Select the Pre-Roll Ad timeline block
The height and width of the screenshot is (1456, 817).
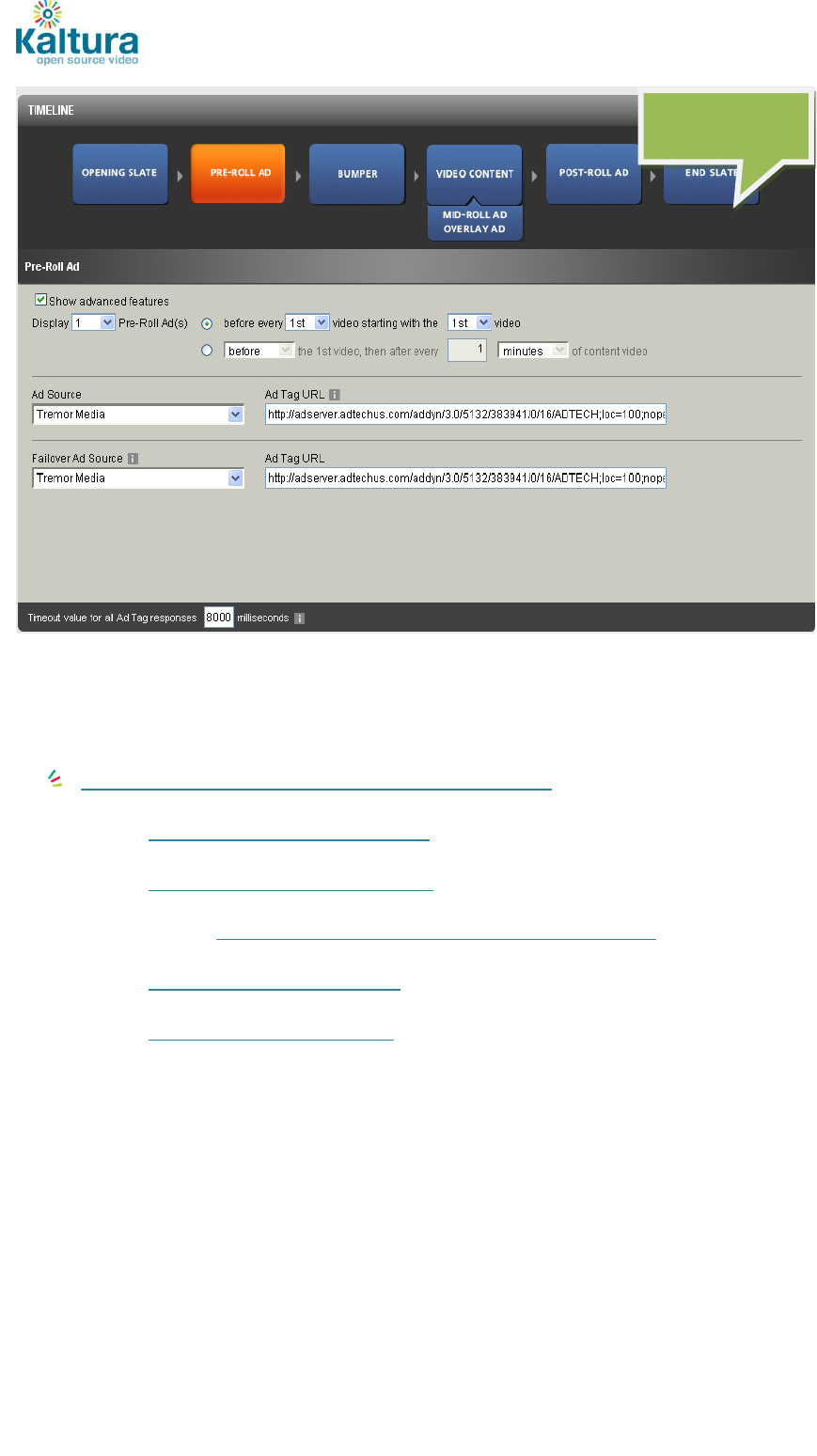[238, 174]
